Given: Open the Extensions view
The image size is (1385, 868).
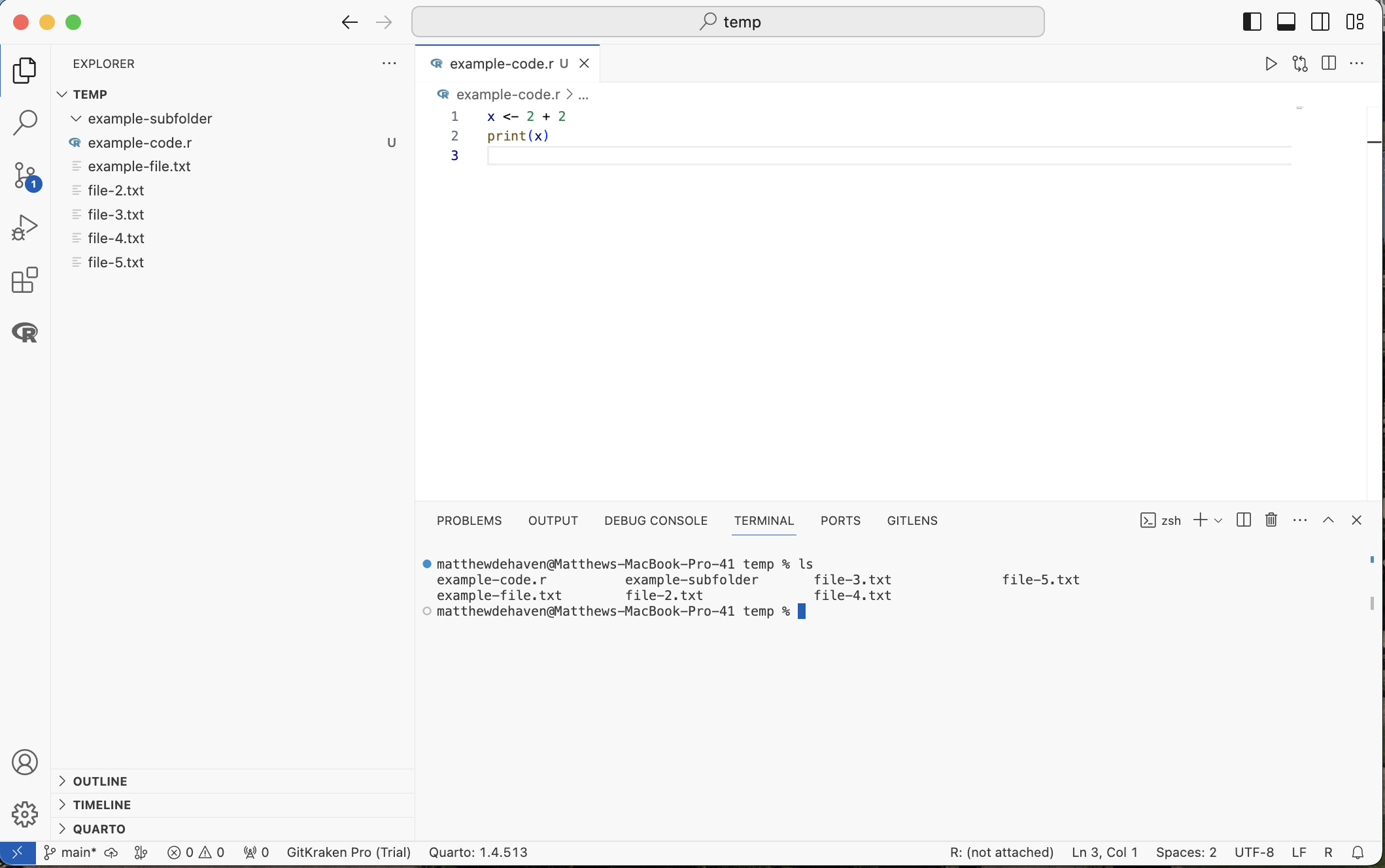Looking at the screenshot, I should pos(25,280).
